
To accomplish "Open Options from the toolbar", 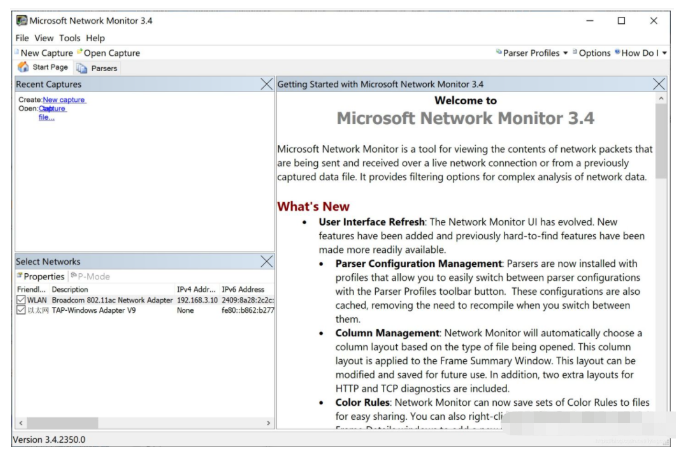I will 592,53.
